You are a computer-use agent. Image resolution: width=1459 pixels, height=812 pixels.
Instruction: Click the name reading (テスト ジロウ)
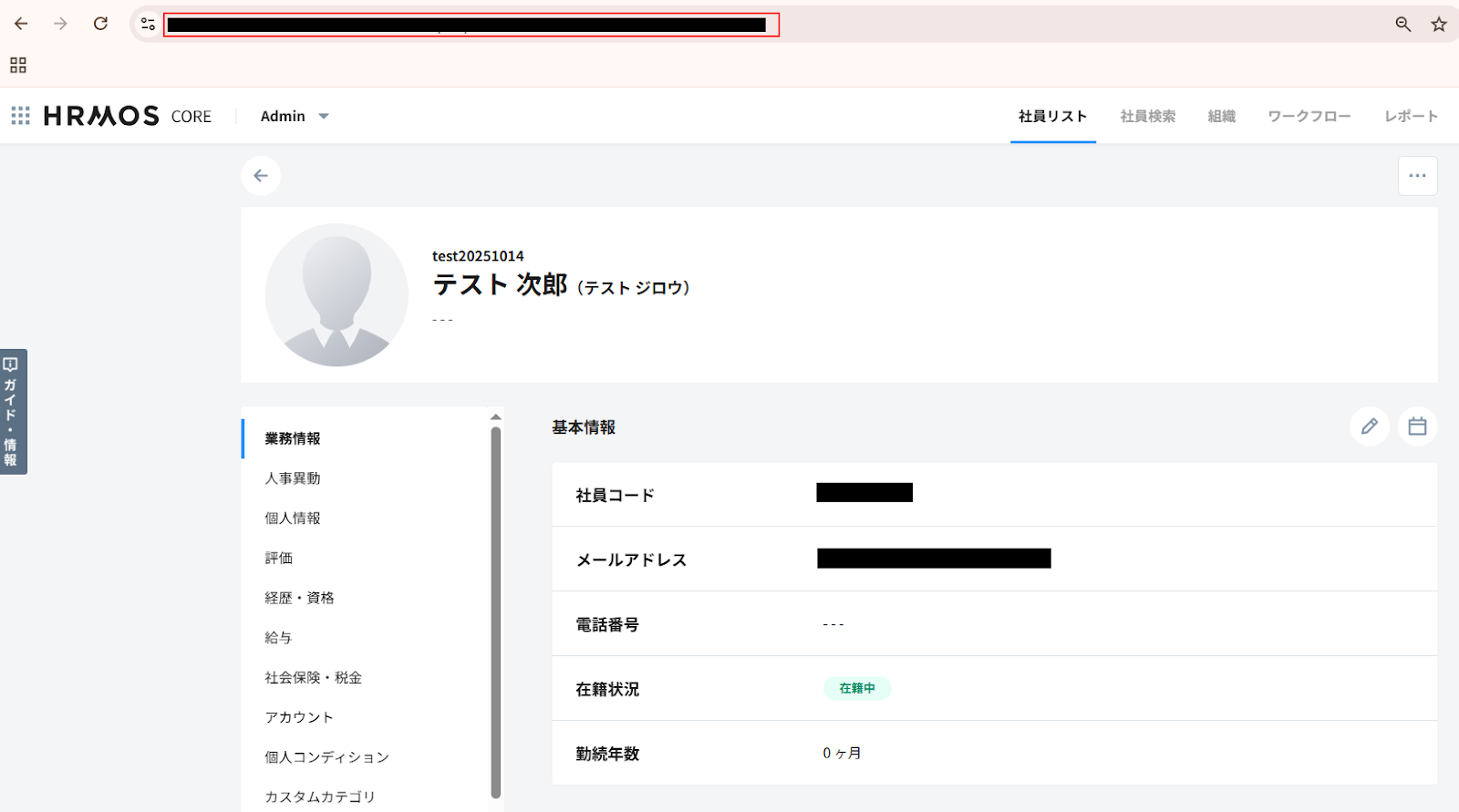(x=634, y=288)
